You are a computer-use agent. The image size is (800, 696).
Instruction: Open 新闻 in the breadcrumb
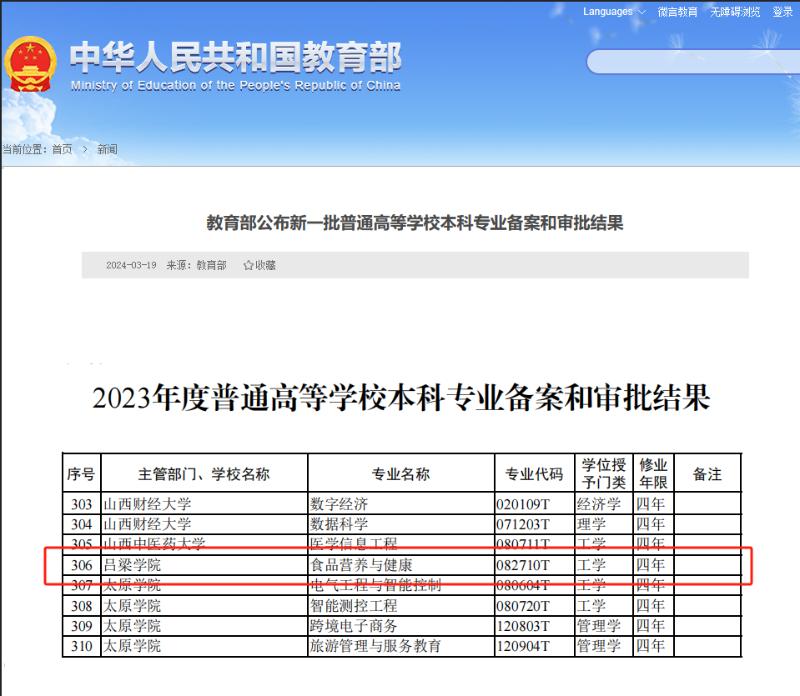coord(107,149)
